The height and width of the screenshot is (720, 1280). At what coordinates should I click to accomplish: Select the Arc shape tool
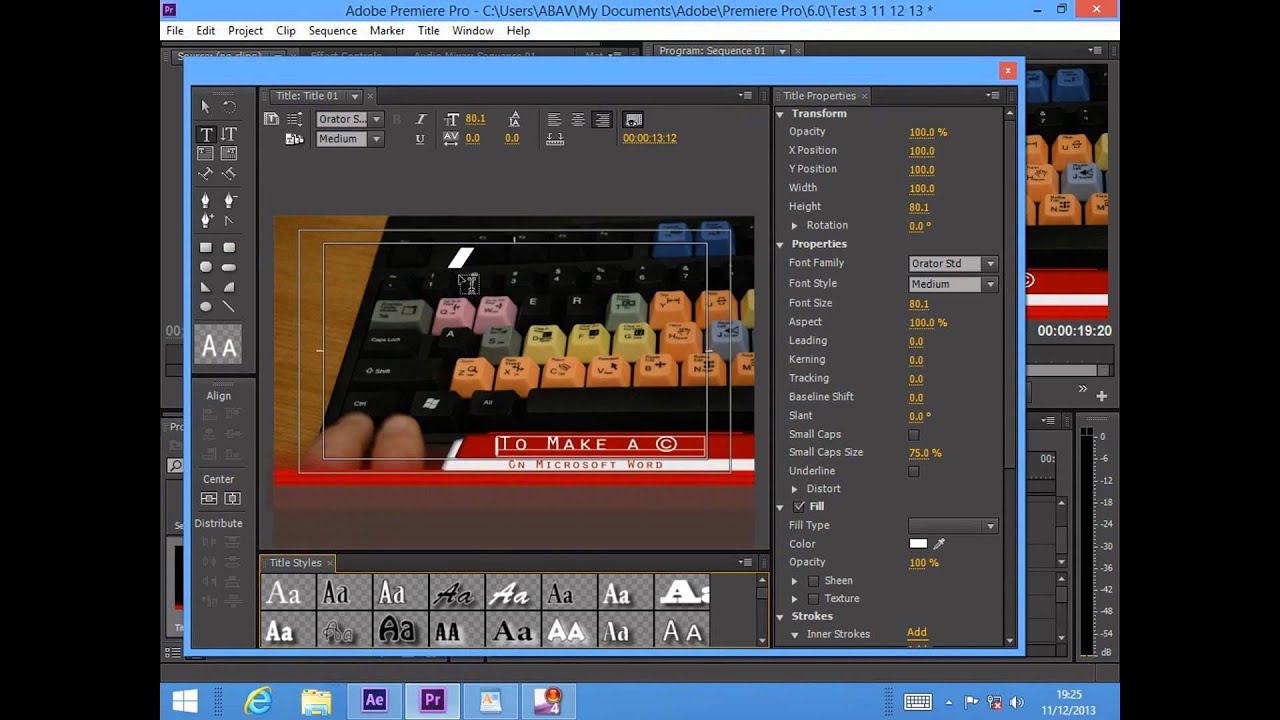(x=229, y=287)
